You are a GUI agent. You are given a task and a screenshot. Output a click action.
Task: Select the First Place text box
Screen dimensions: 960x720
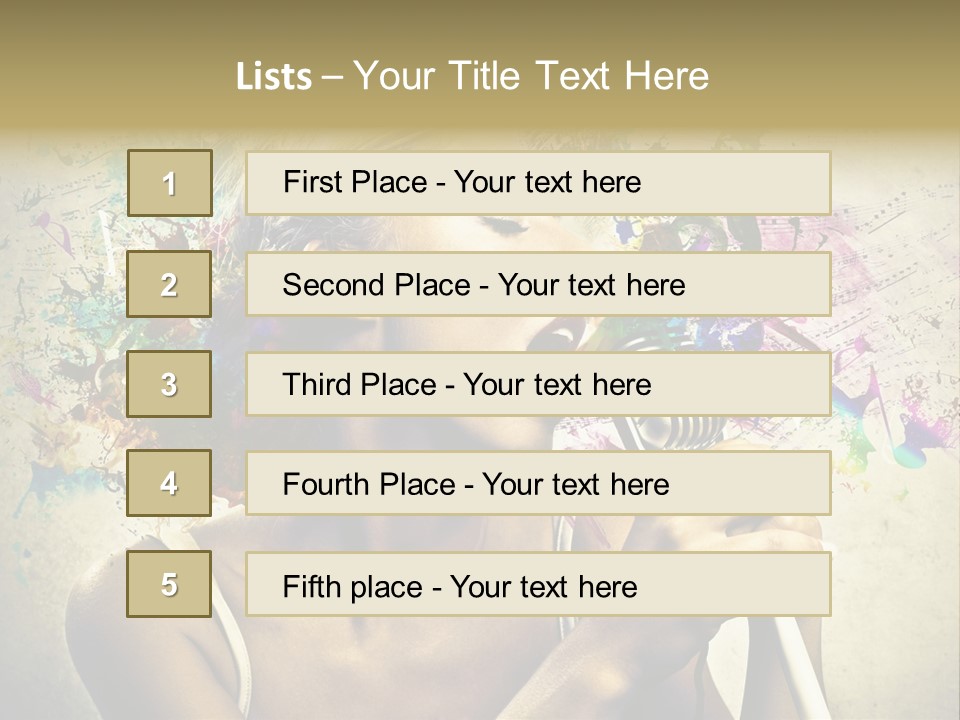538,183
